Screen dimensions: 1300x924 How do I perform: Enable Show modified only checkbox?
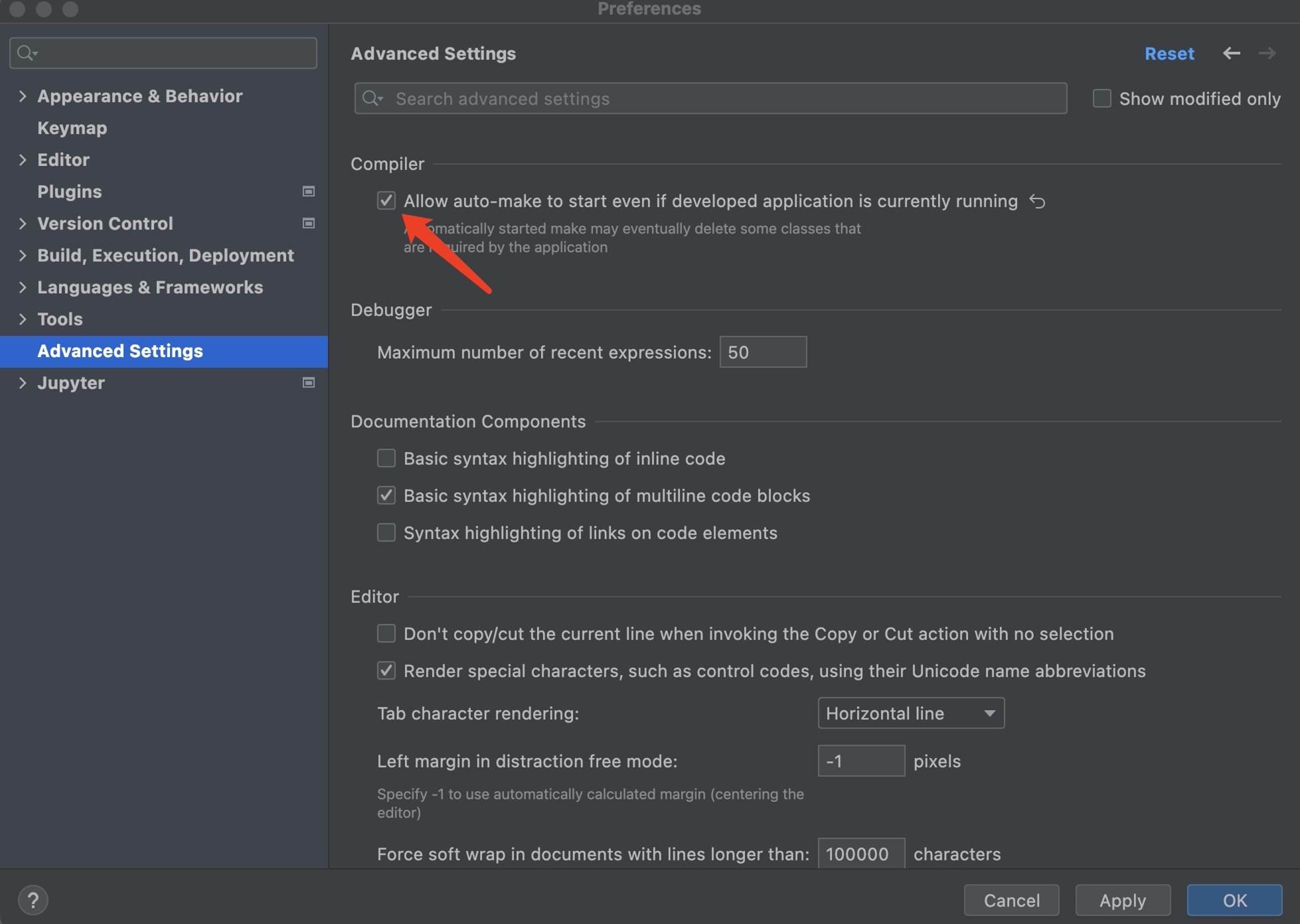tap(1101, 98)
